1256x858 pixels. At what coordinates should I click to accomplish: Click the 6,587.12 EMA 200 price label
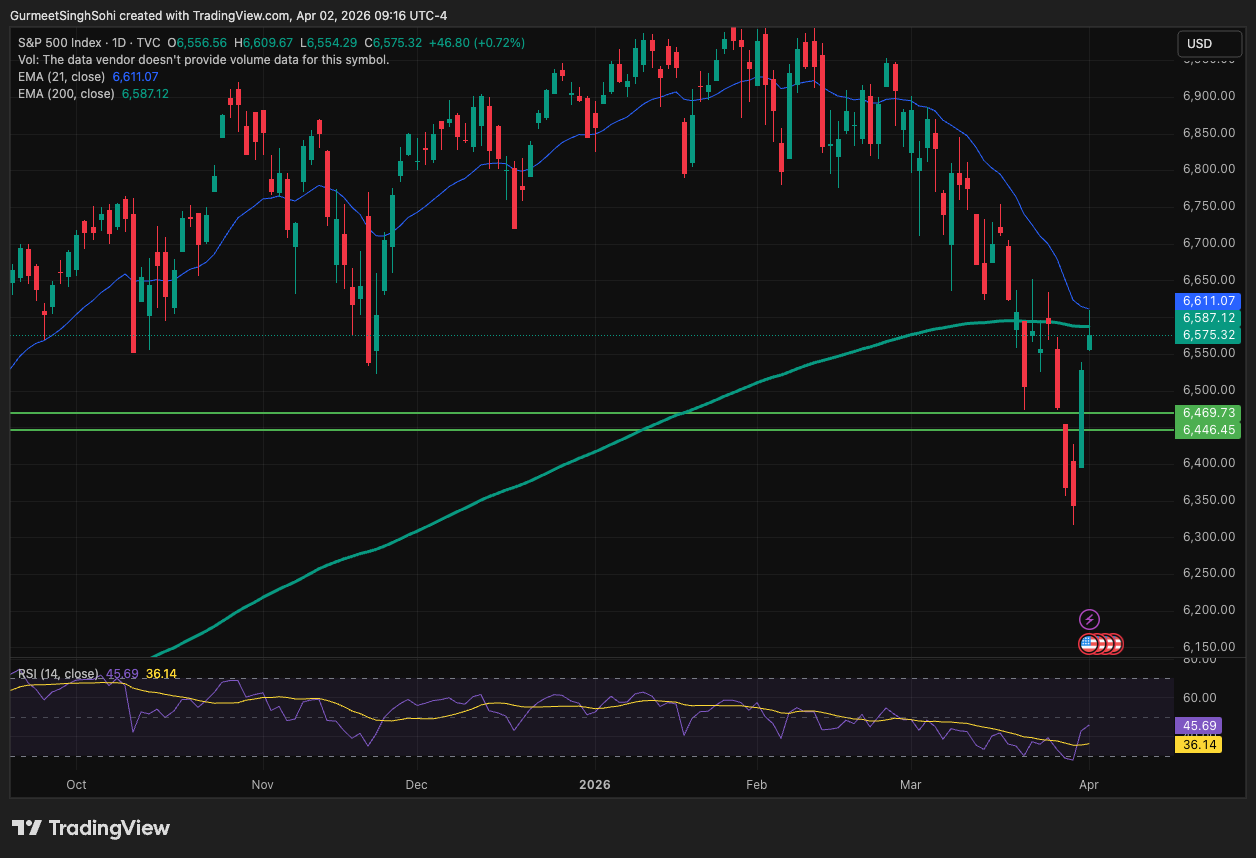pos(1210,317)
